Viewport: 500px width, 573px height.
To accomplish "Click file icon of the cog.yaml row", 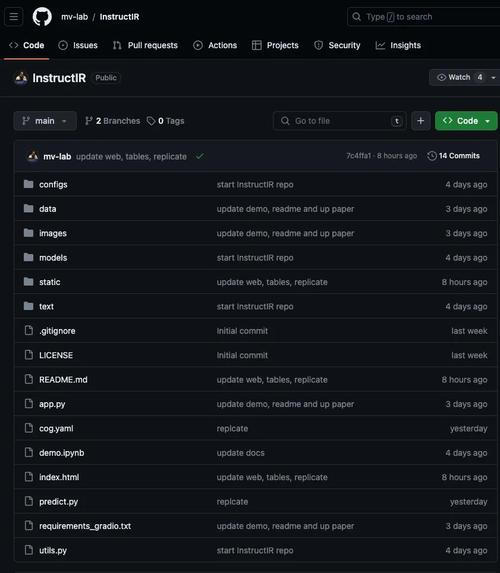I will point(29,428).
